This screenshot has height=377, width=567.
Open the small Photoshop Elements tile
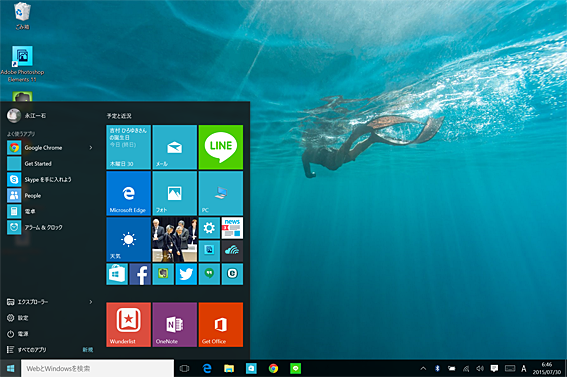[x=209, y=251]
